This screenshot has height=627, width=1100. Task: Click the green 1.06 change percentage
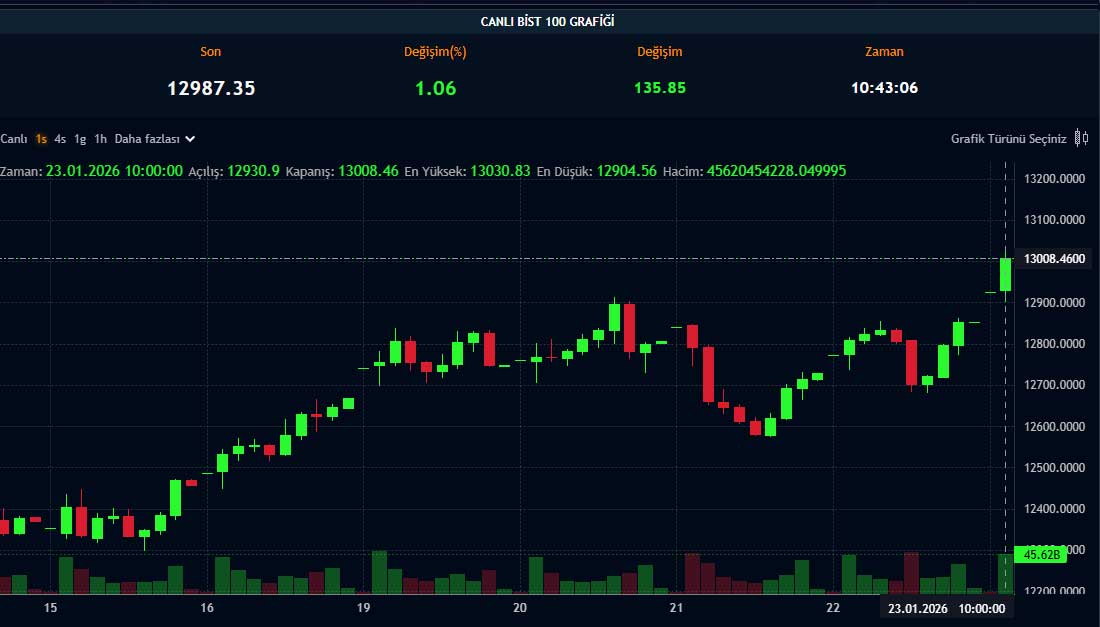coord(434,87)
